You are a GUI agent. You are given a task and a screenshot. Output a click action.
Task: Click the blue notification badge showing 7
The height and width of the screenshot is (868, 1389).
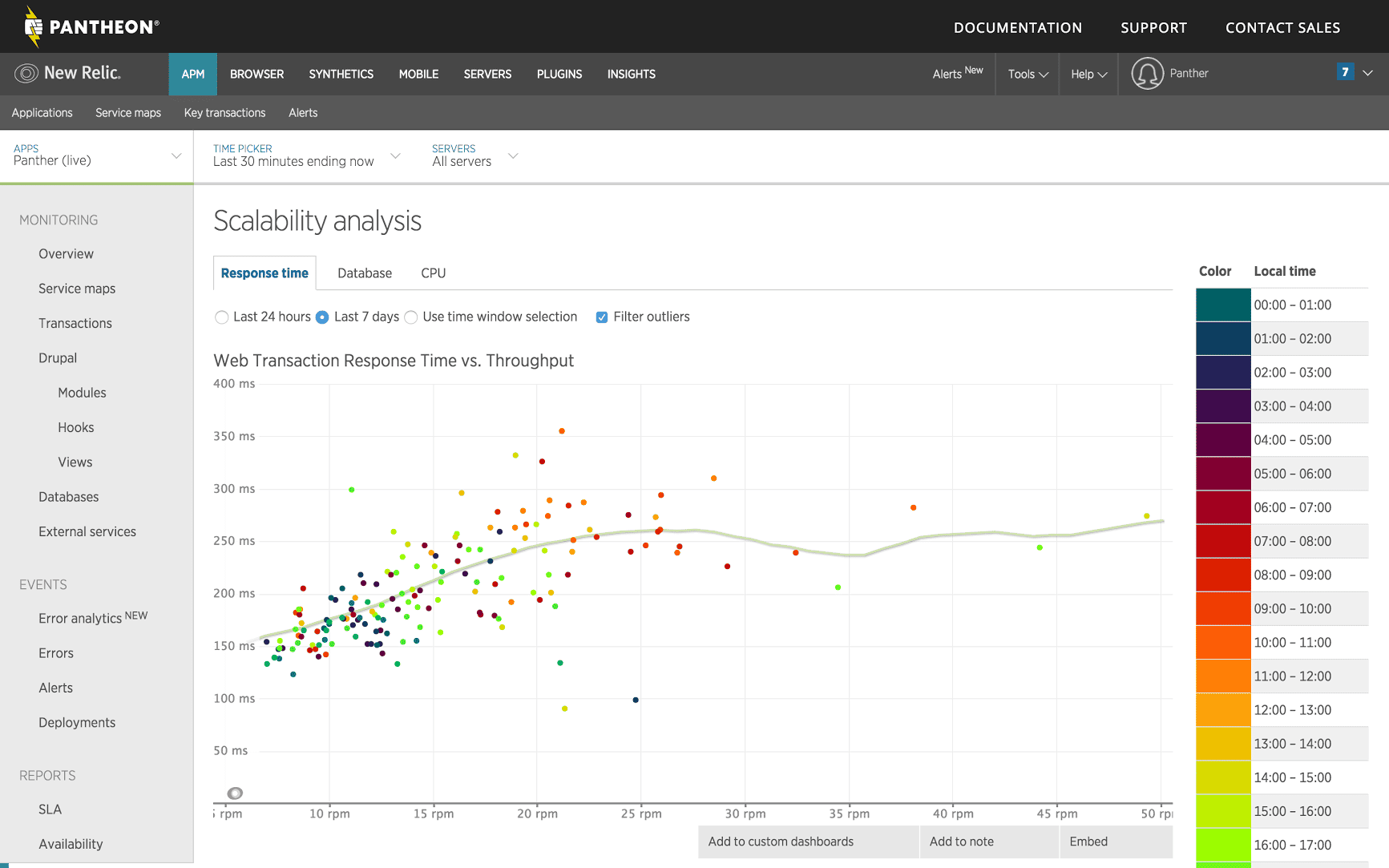tap(1345, 72)
